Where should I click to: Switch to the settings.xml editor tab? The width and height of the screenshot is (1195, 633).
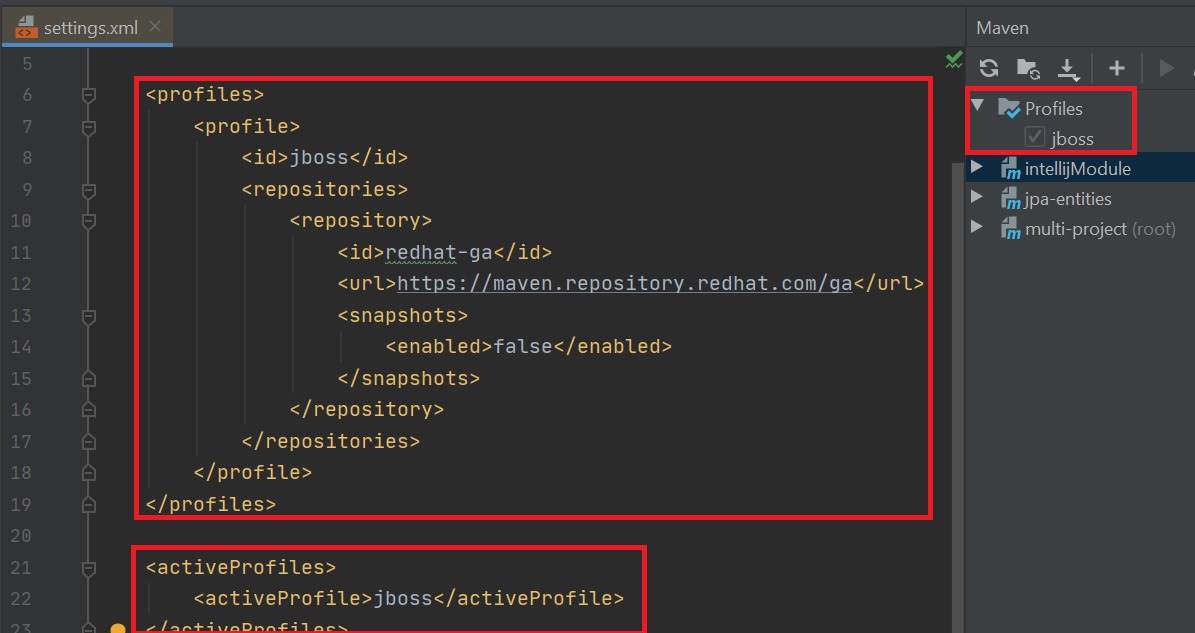click(90, 28)
